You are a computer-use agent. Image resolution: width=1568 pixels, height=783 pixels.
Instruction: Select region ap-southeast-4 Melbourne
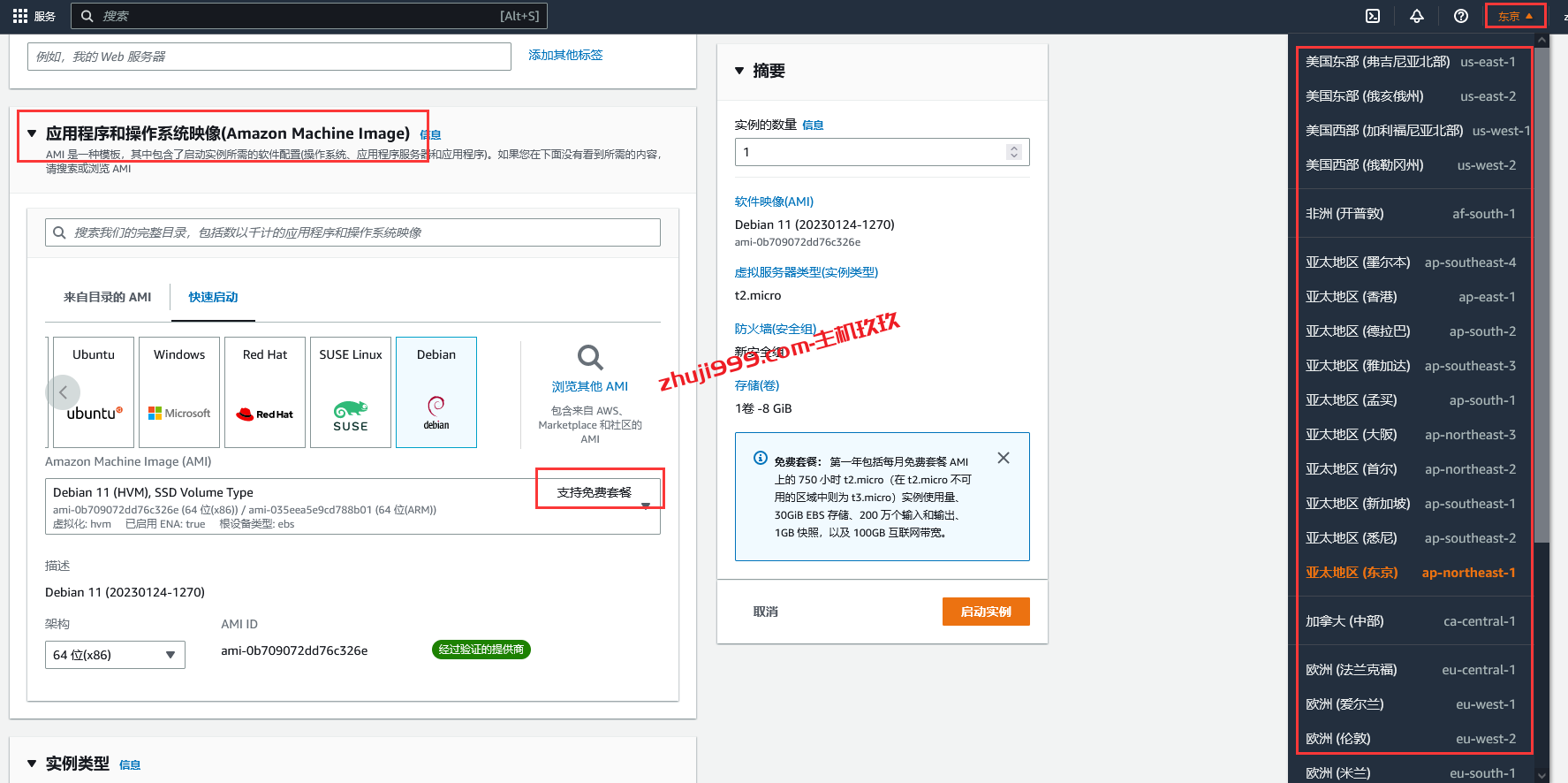pyautogui.click(x=1410, y=262)
